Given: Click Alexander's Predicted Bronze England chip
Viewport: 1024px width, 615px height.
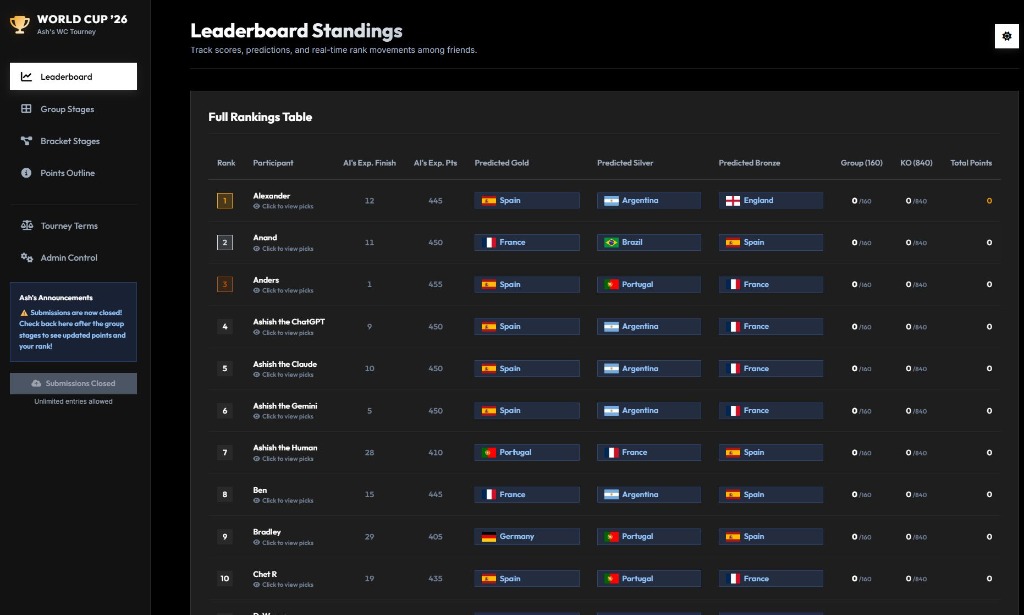Looking at the screenshot, I should tap(771, 200).
